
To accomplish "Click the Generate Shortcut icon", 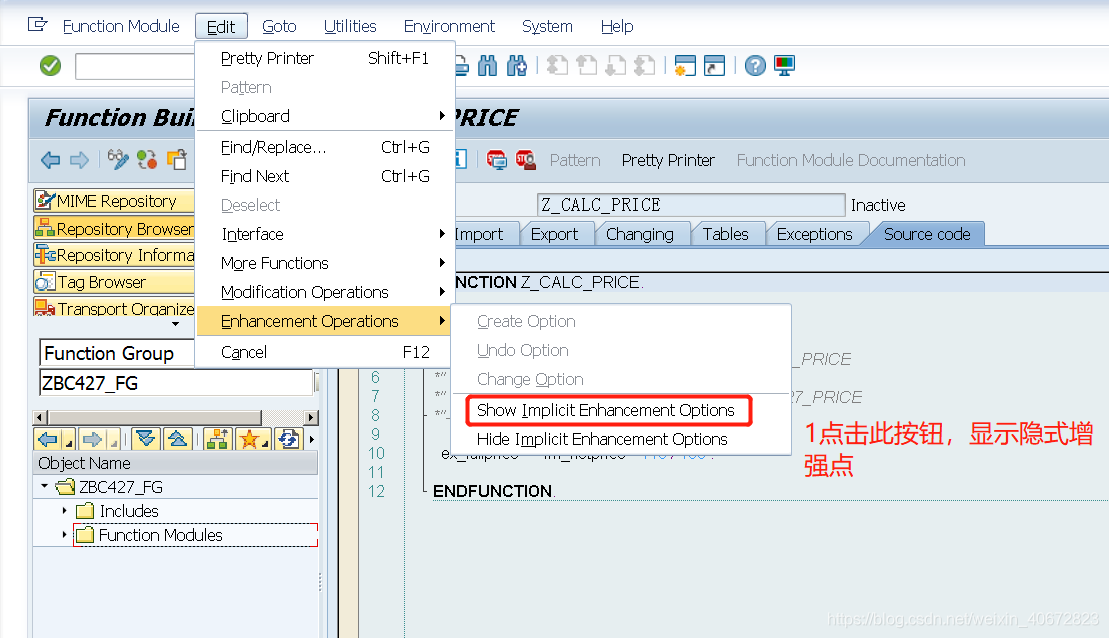I will tap(714, 66).
